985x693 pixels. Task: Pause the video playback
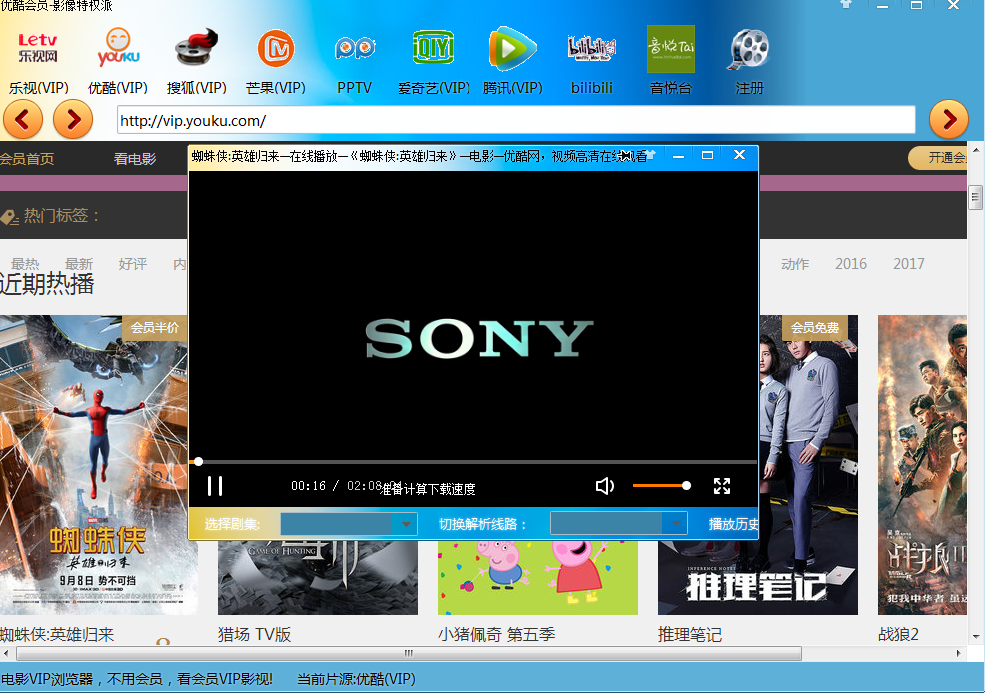point(215,486)
